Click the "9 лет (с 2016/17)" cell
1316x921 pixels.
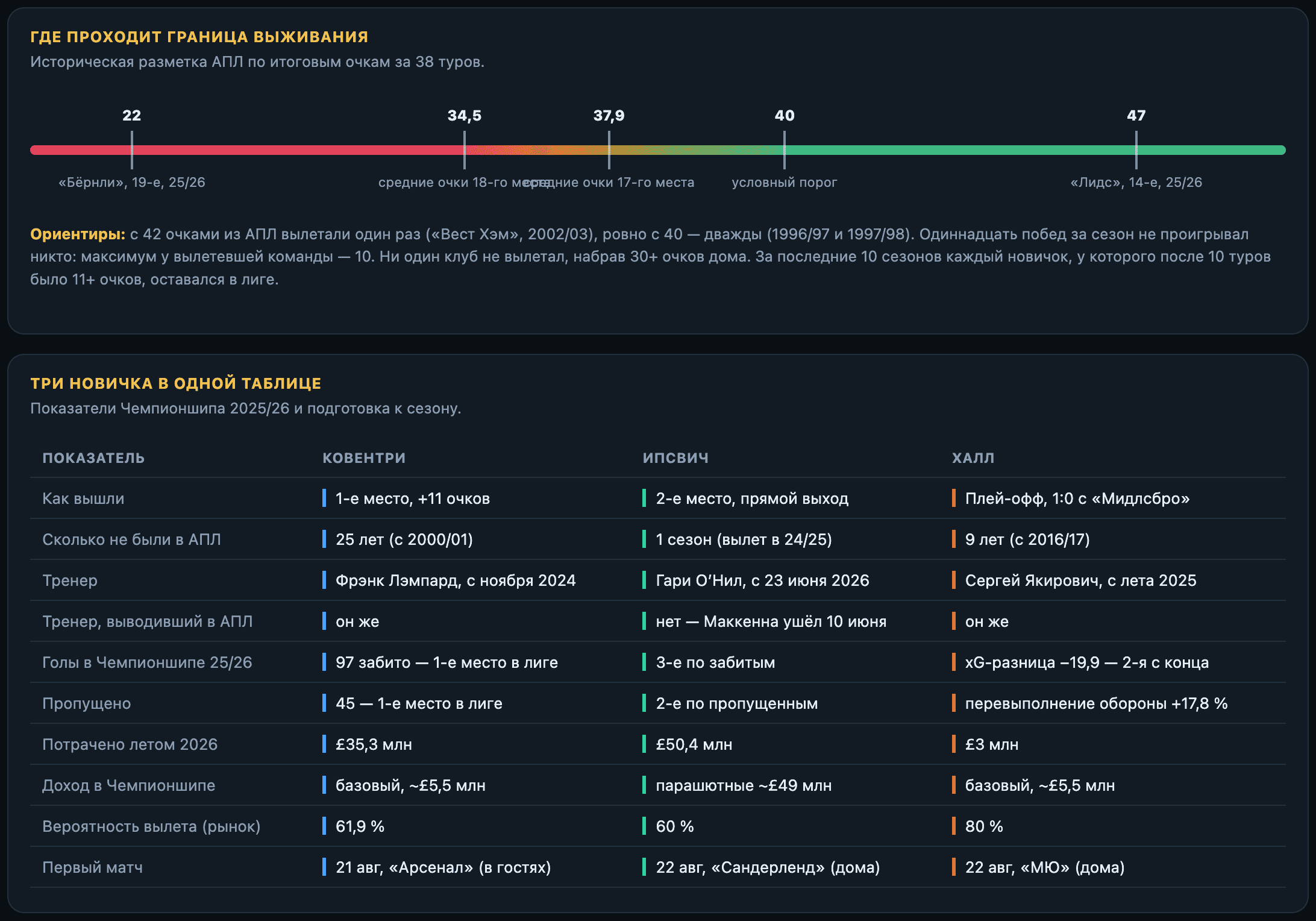coord(1027,539)
